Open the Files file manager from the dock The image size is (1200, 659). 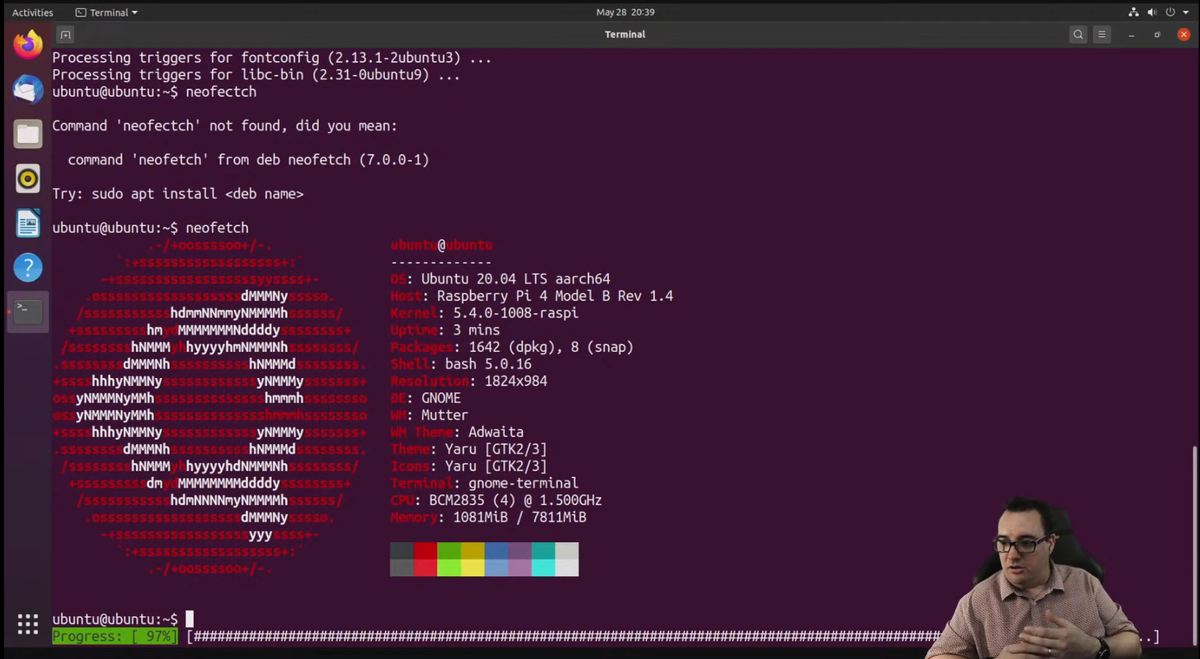click(x=27, y=133)
